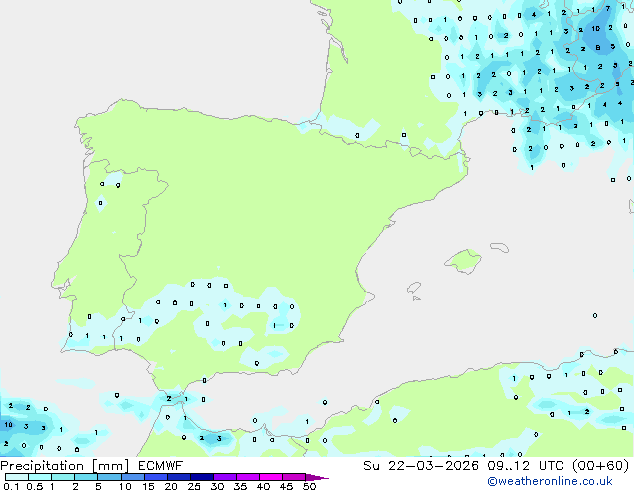The width and height of the screenshot is (634, 490).
Task: Select the magenta legend swatch between 40 and 45
Action: pyautogui.click(x=271, y=477)
